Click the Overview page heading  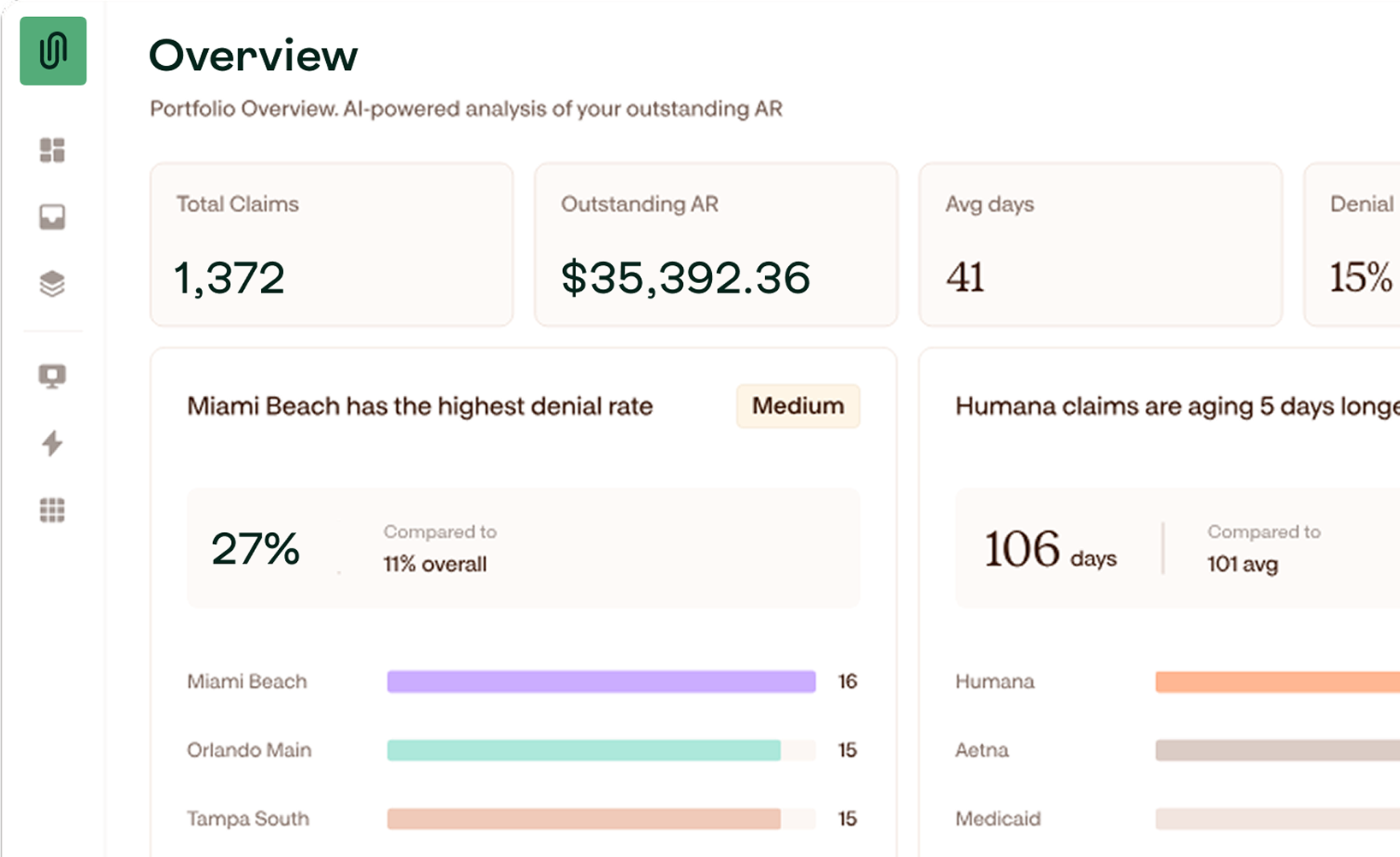[253, 56]
